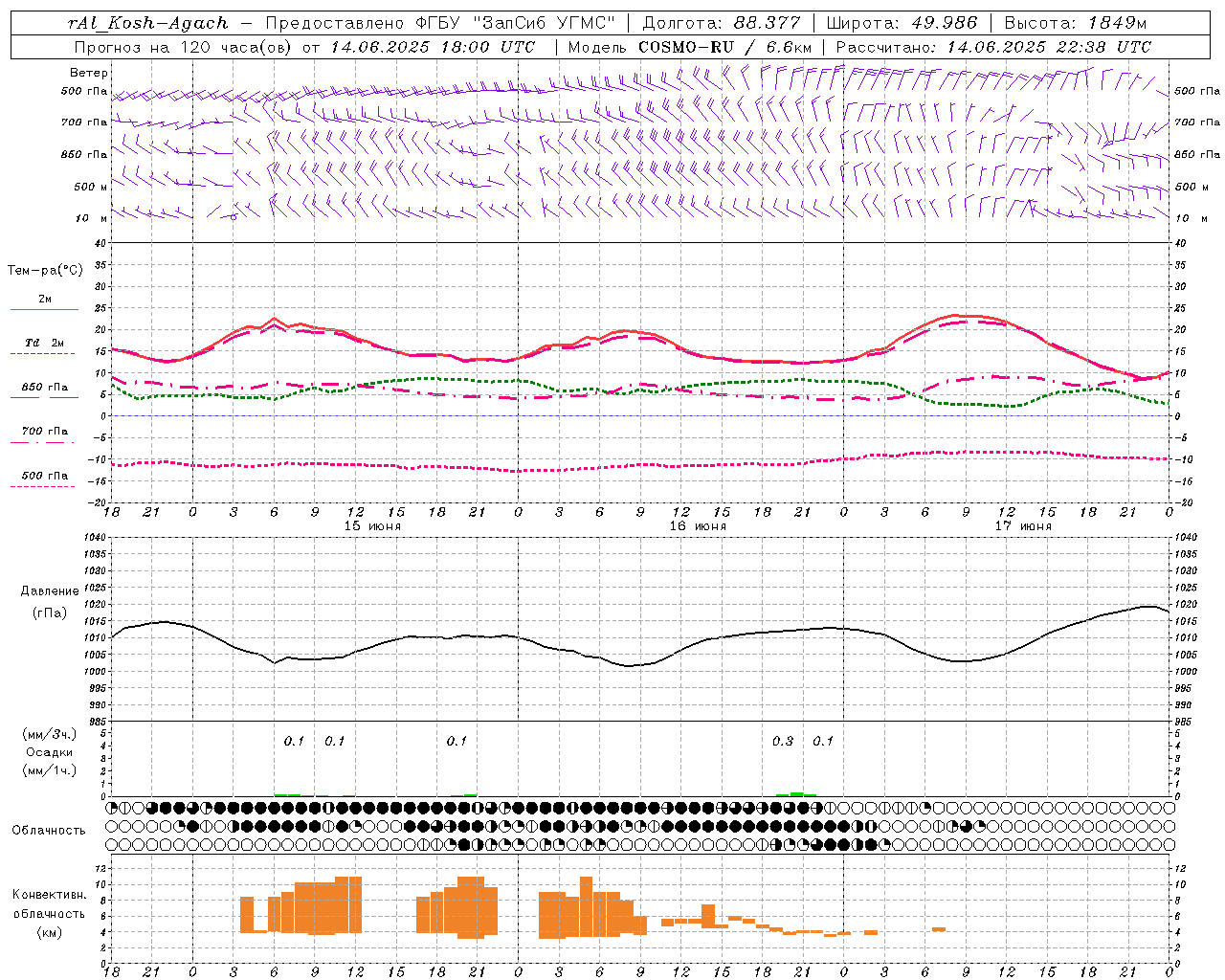Click the Модель COSMO-RU / 6.6км label
Viewport: 1225px width, 980px height.
(690, 47)
